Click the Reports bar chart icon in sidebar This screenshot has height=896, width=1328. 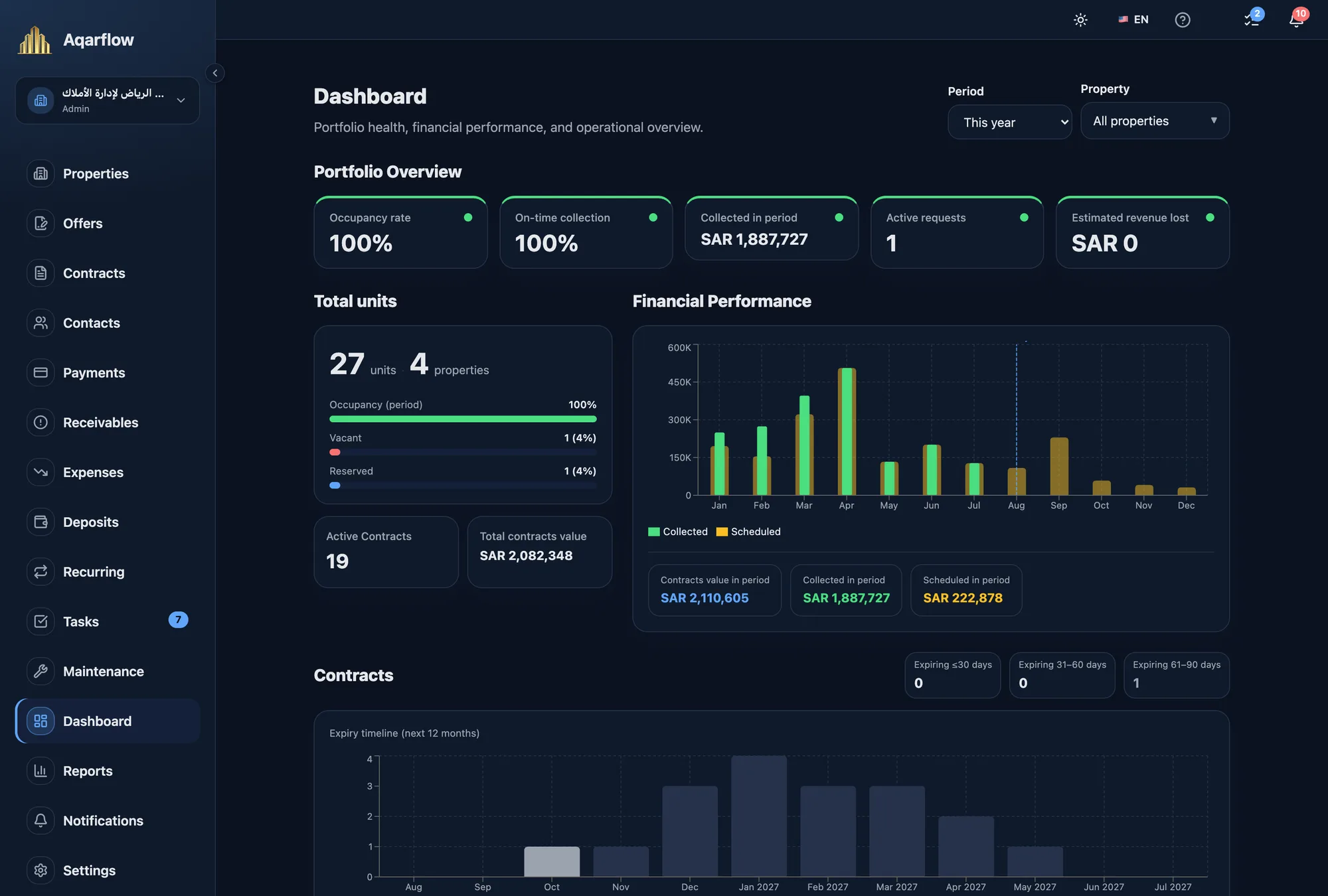click(41, 771)
